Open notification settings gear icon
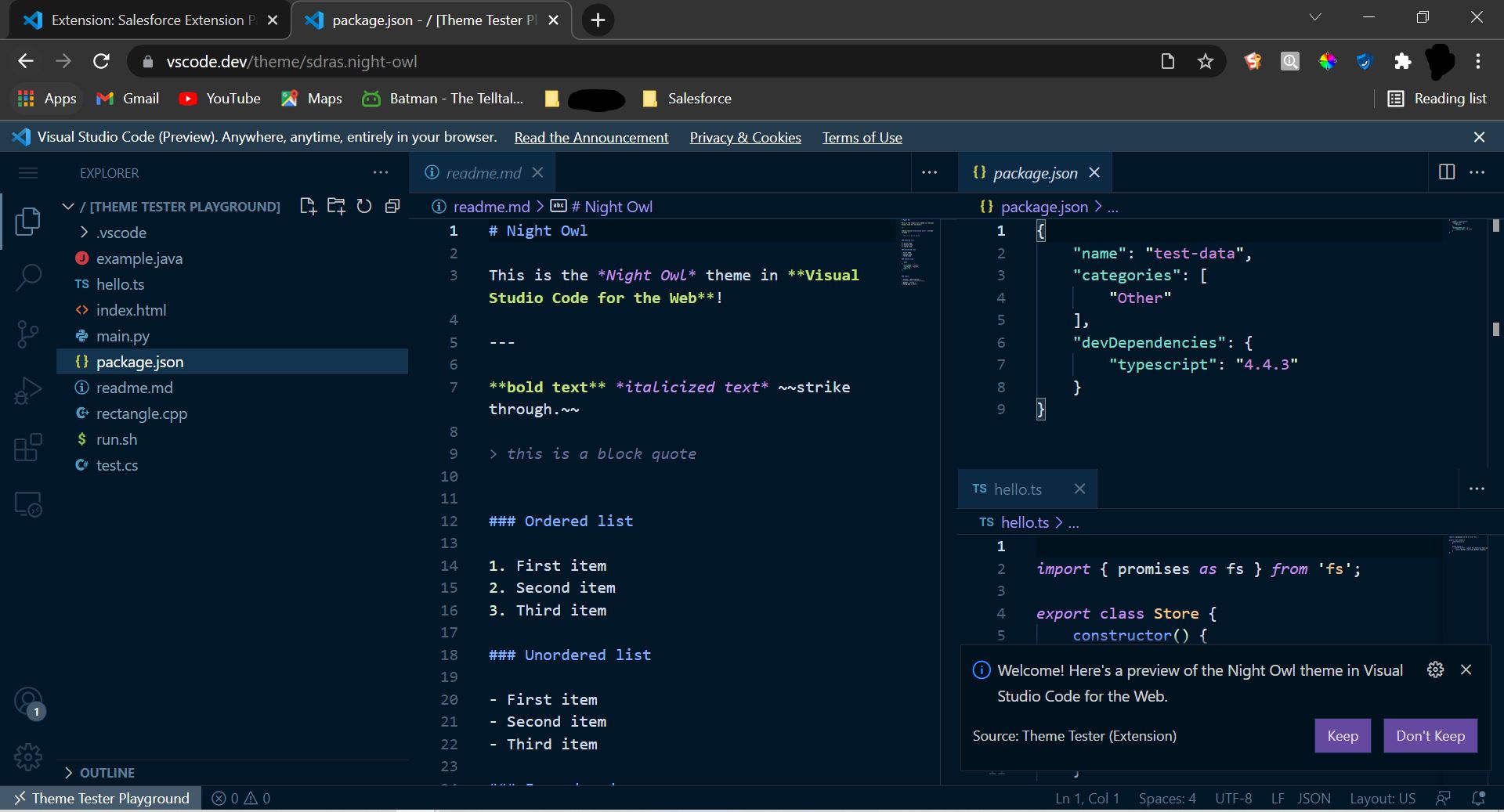 click(x=1435, y=669)
